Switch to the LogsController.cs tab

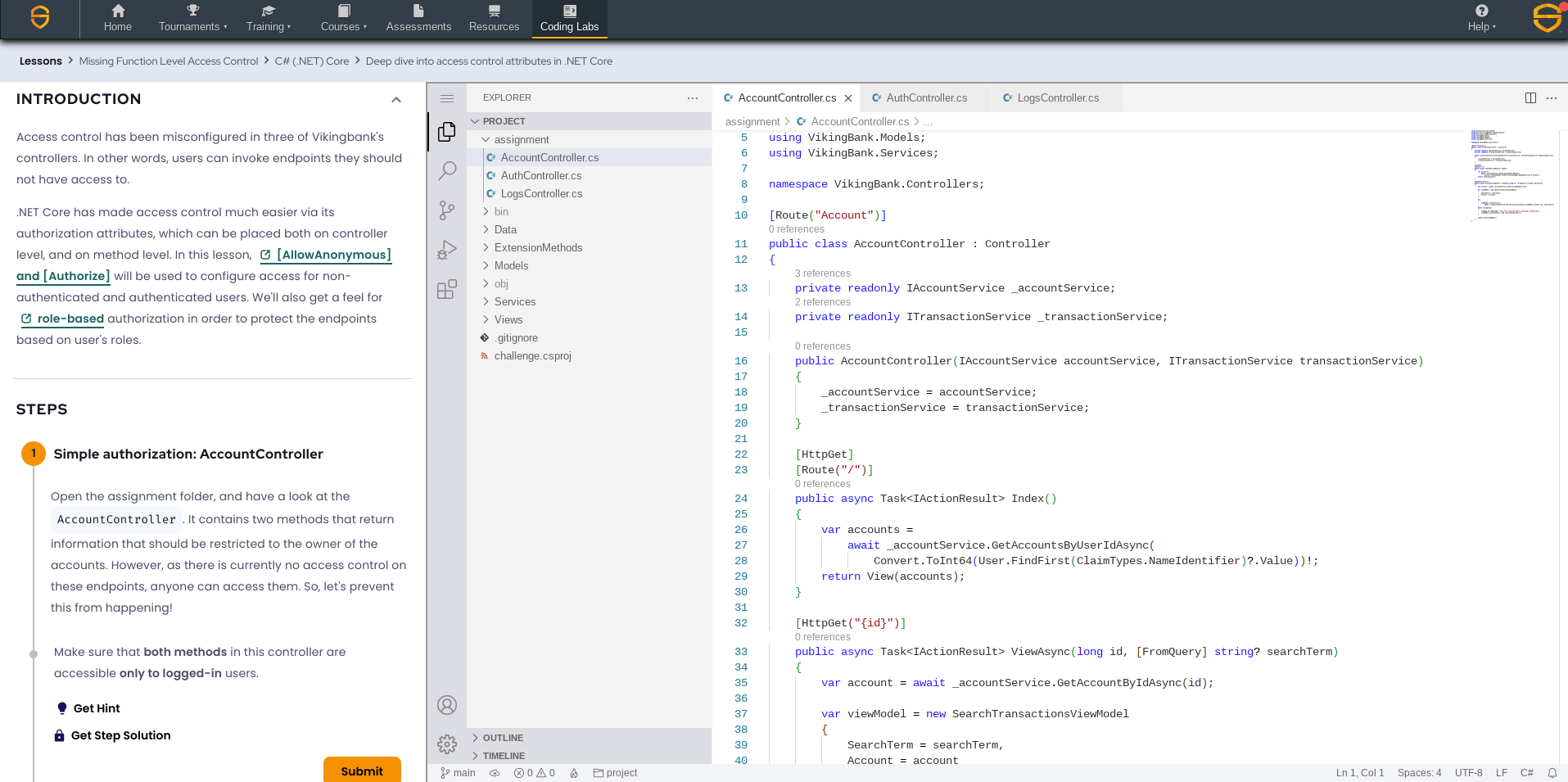point(1057,98)
